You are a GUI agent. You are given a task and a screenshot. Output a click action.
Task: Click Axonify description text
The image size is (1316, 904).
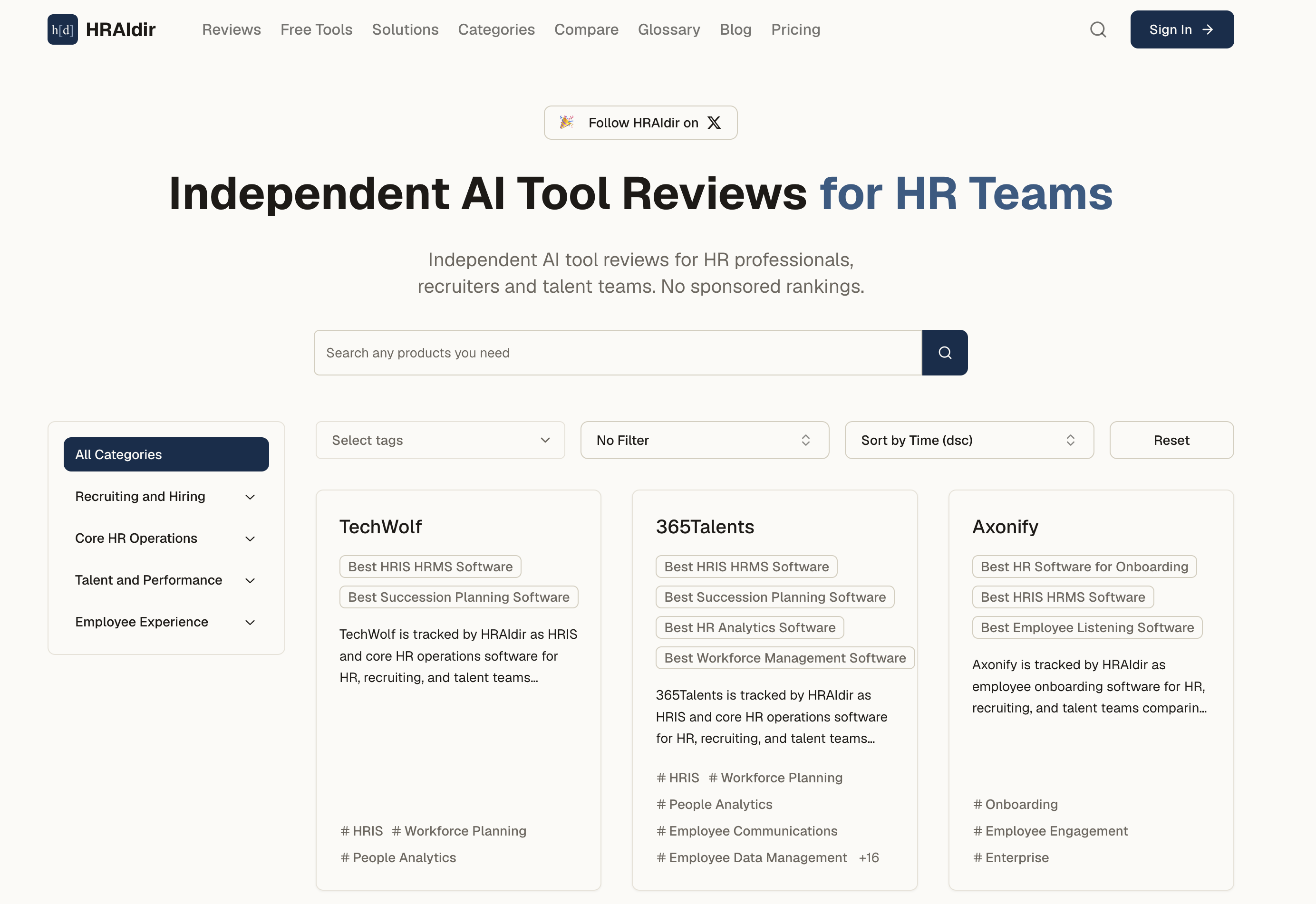[x=1089, y=686]
